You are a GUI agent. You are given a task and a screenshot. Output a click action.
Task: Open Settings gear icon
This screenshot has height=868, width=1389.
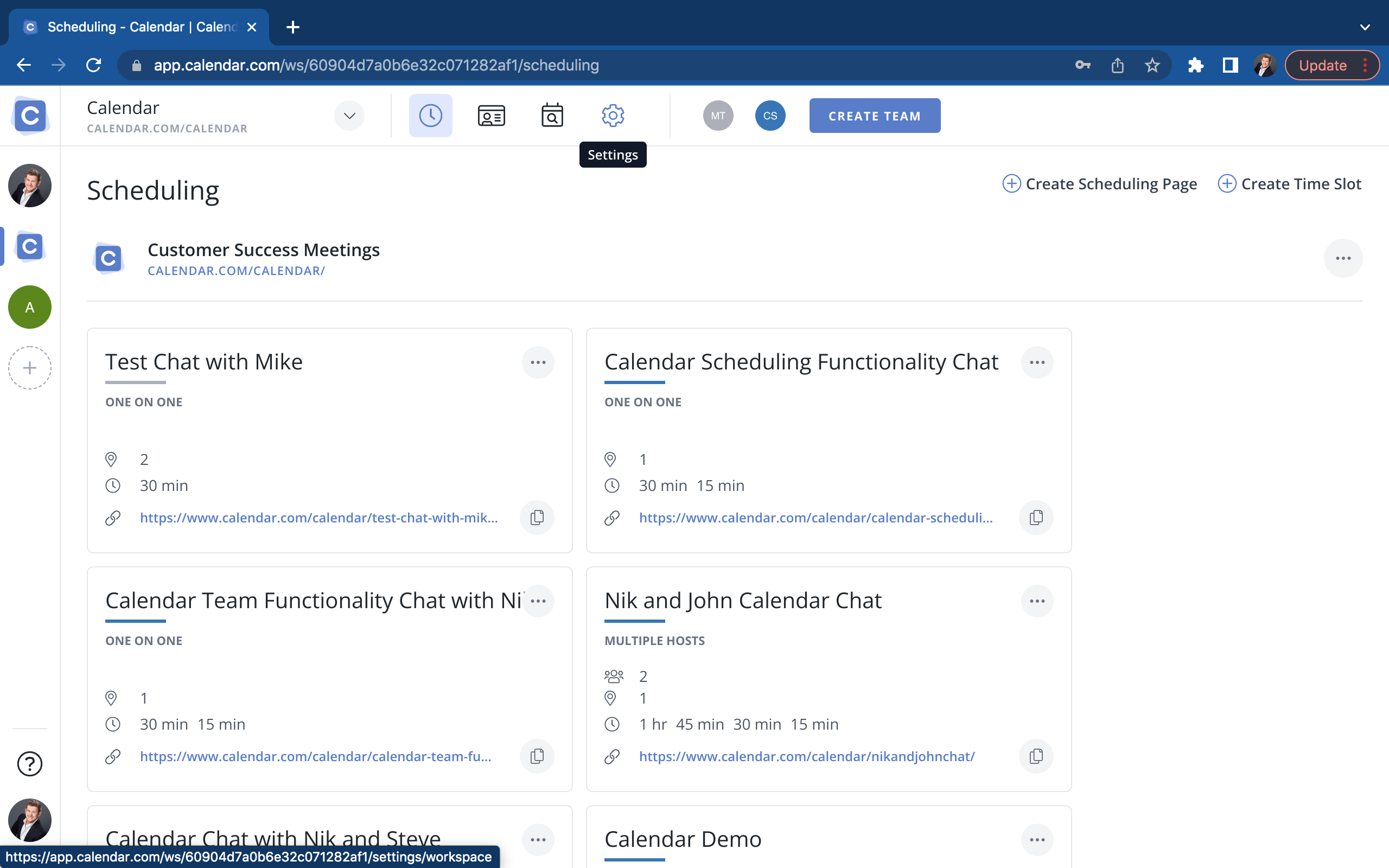(613, 116)
